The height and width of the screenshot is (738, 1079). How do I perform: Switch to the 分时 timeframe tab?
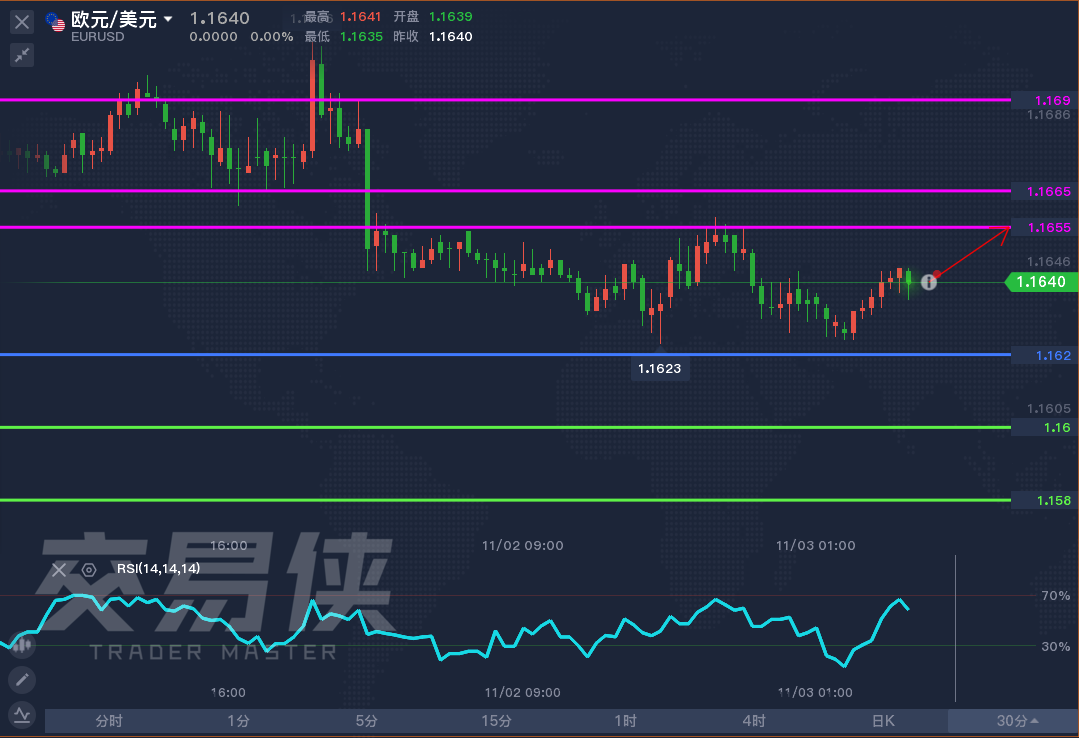(x=109, y=721)
